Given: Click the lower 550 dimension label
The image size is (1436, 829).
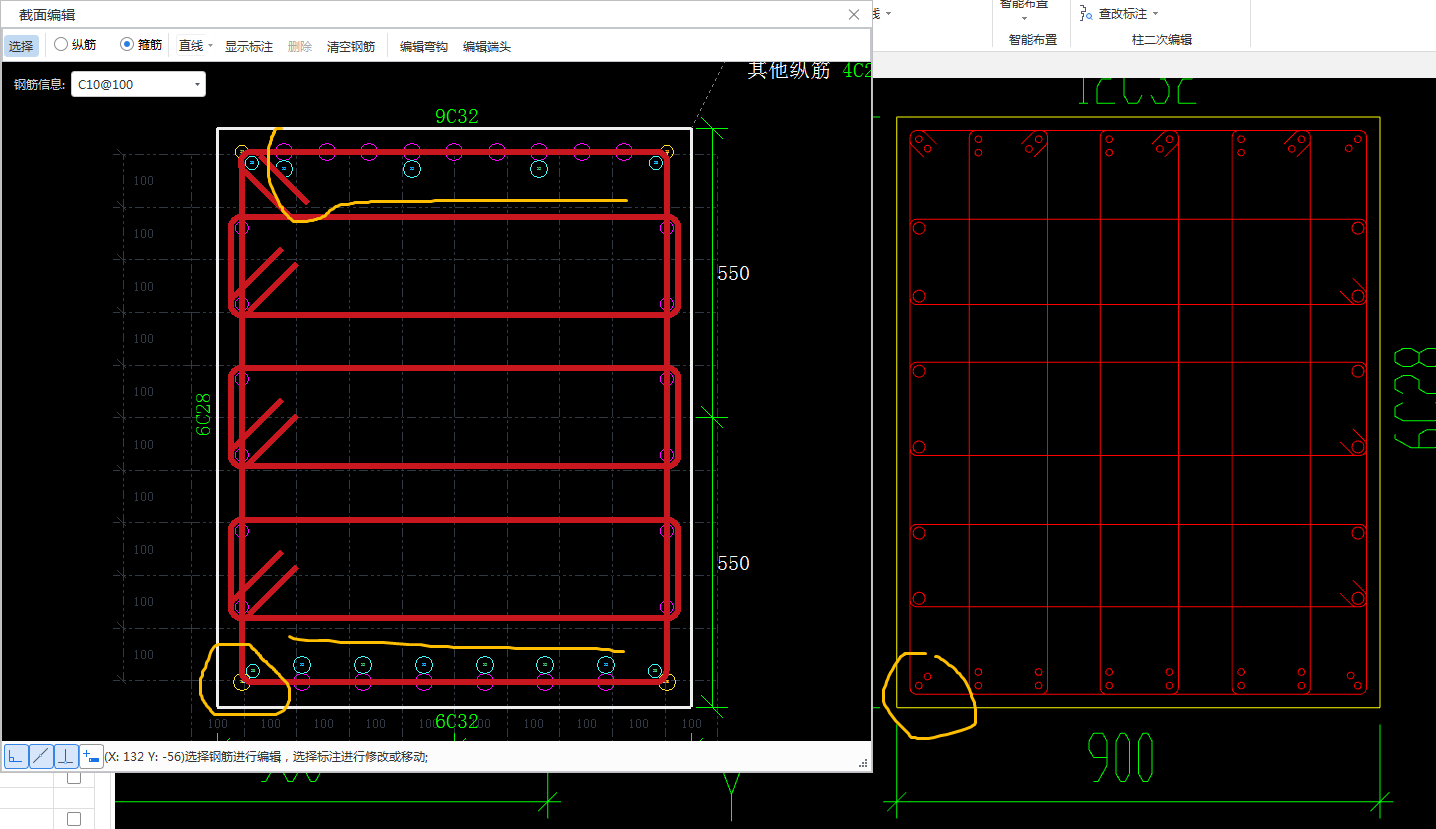Looking at the screenshot, I should pyautogui.click(x=733, y=563).
